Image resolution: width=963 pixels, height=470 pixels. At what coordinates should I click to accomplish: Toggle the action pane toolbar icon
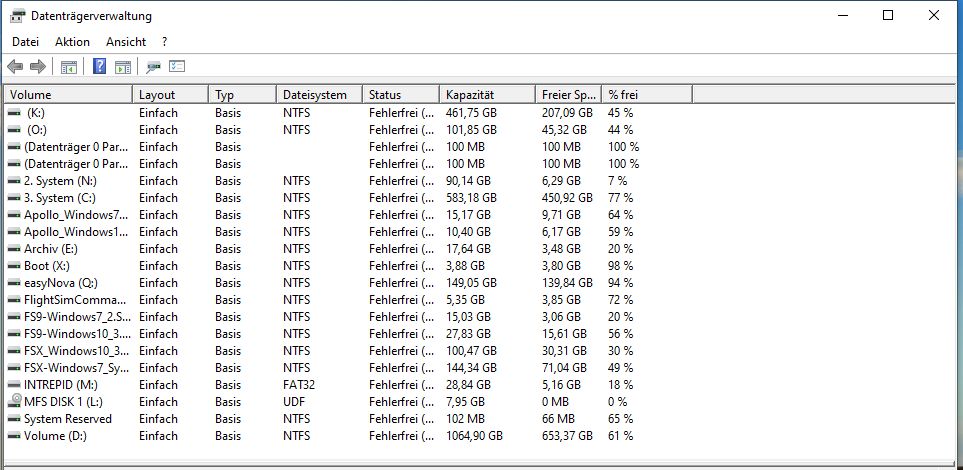pyautogui.click(x=123, y=67)
